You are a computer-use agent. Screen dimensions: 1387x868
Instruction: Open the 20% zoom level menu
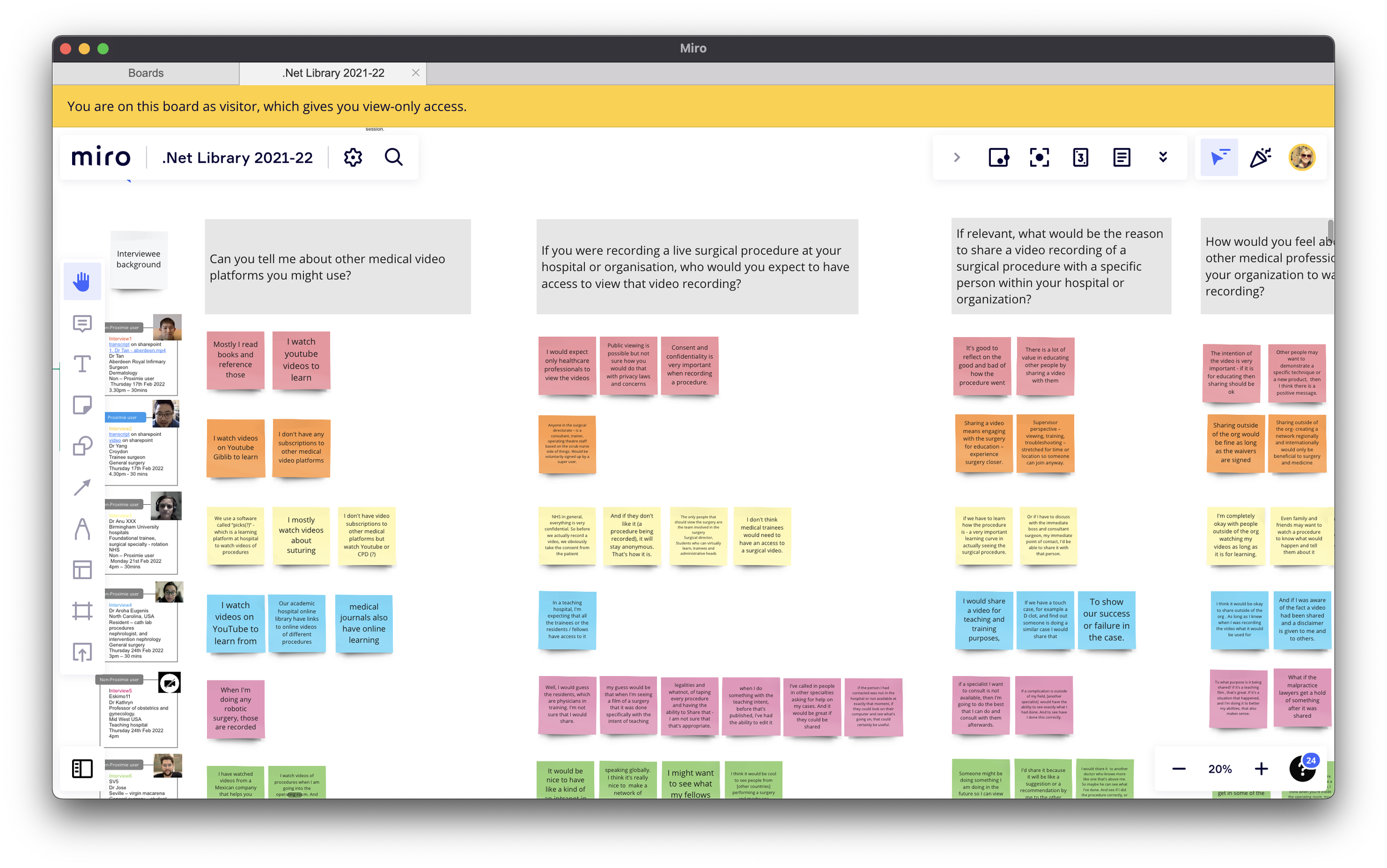click(x=1219, y=769)
